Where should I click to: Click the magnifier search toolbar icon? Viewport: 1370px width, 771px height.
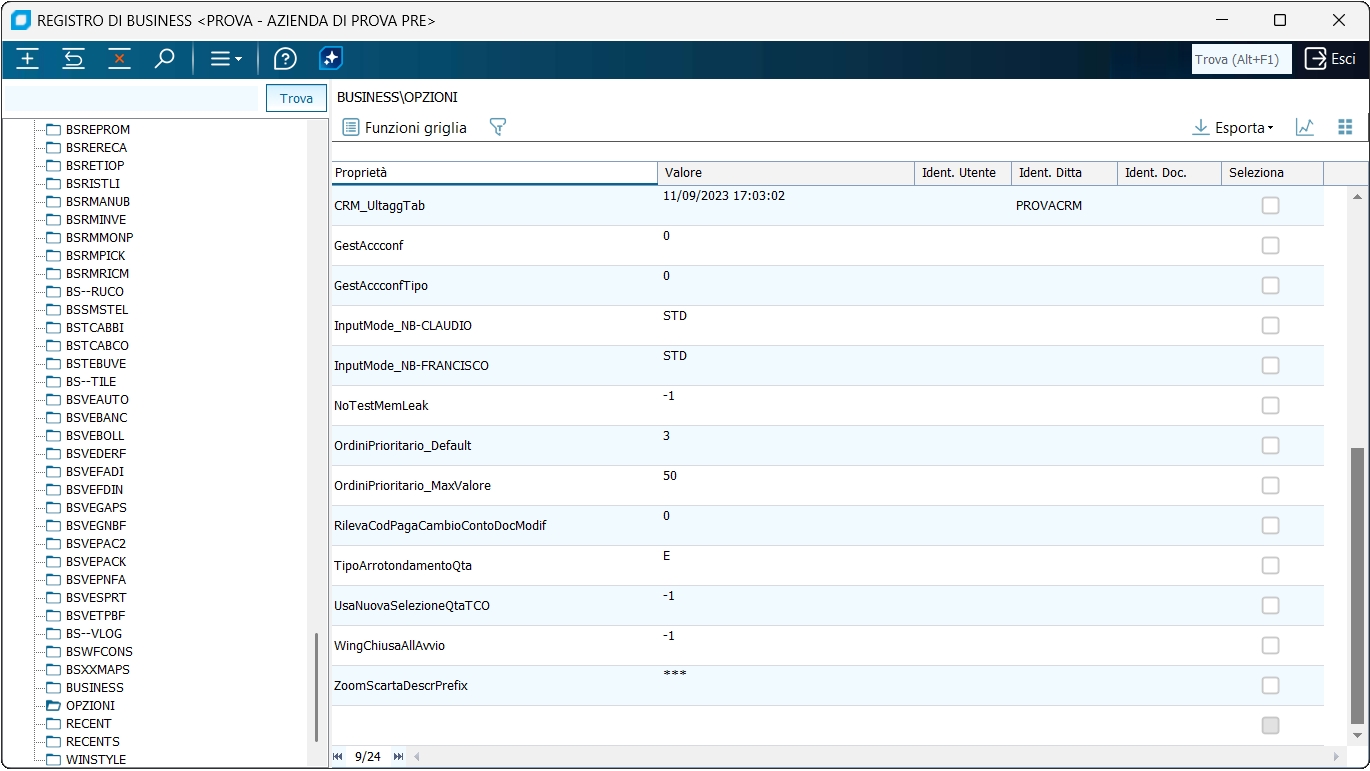point(165,59)
